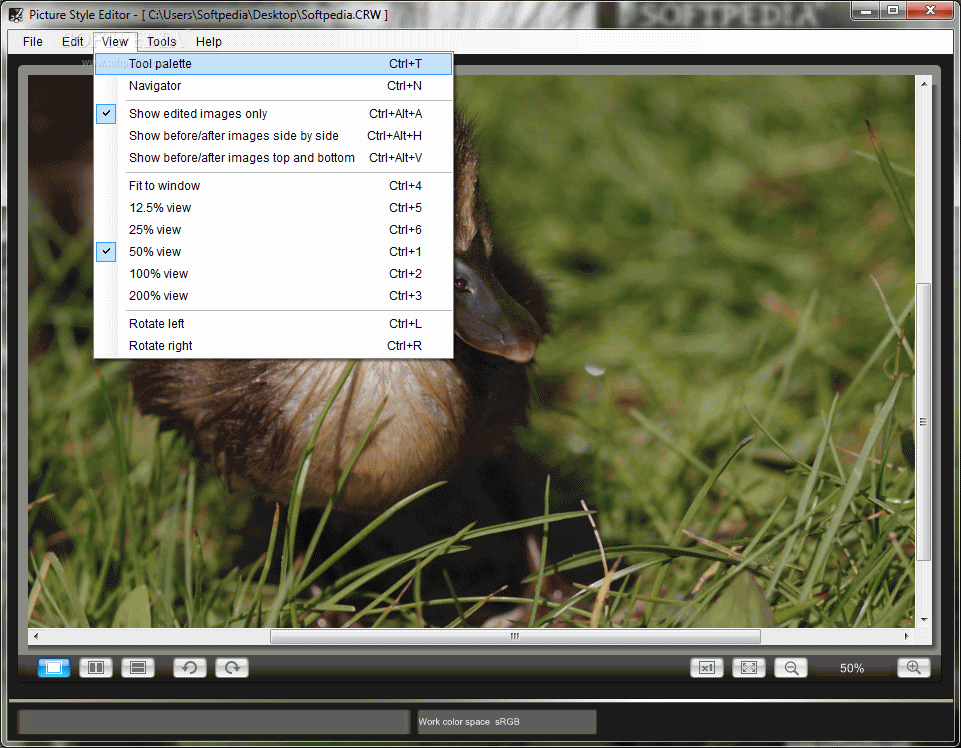Click the horizontal scrollbar right arrow
Screen dimensions: 961x748
[906, 636]
